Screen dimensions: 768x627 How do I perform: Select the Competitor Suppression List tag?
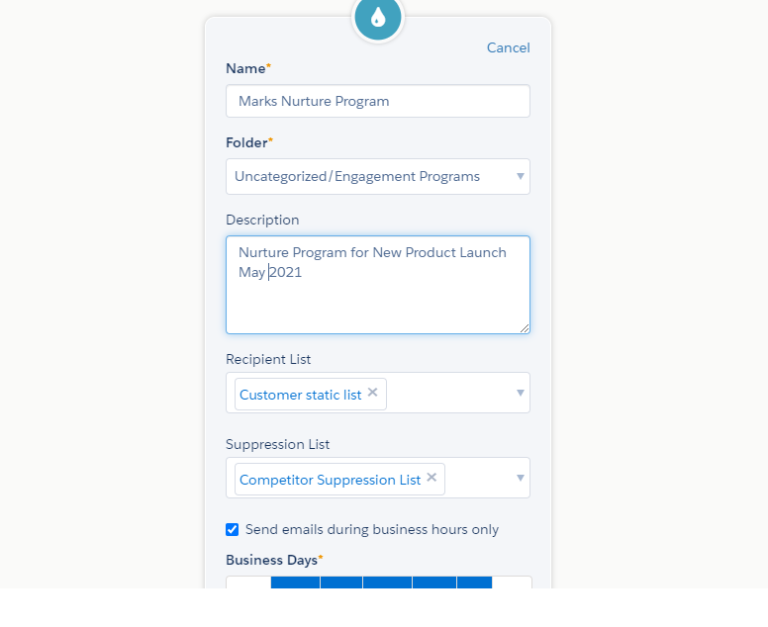tap(329, 480)
